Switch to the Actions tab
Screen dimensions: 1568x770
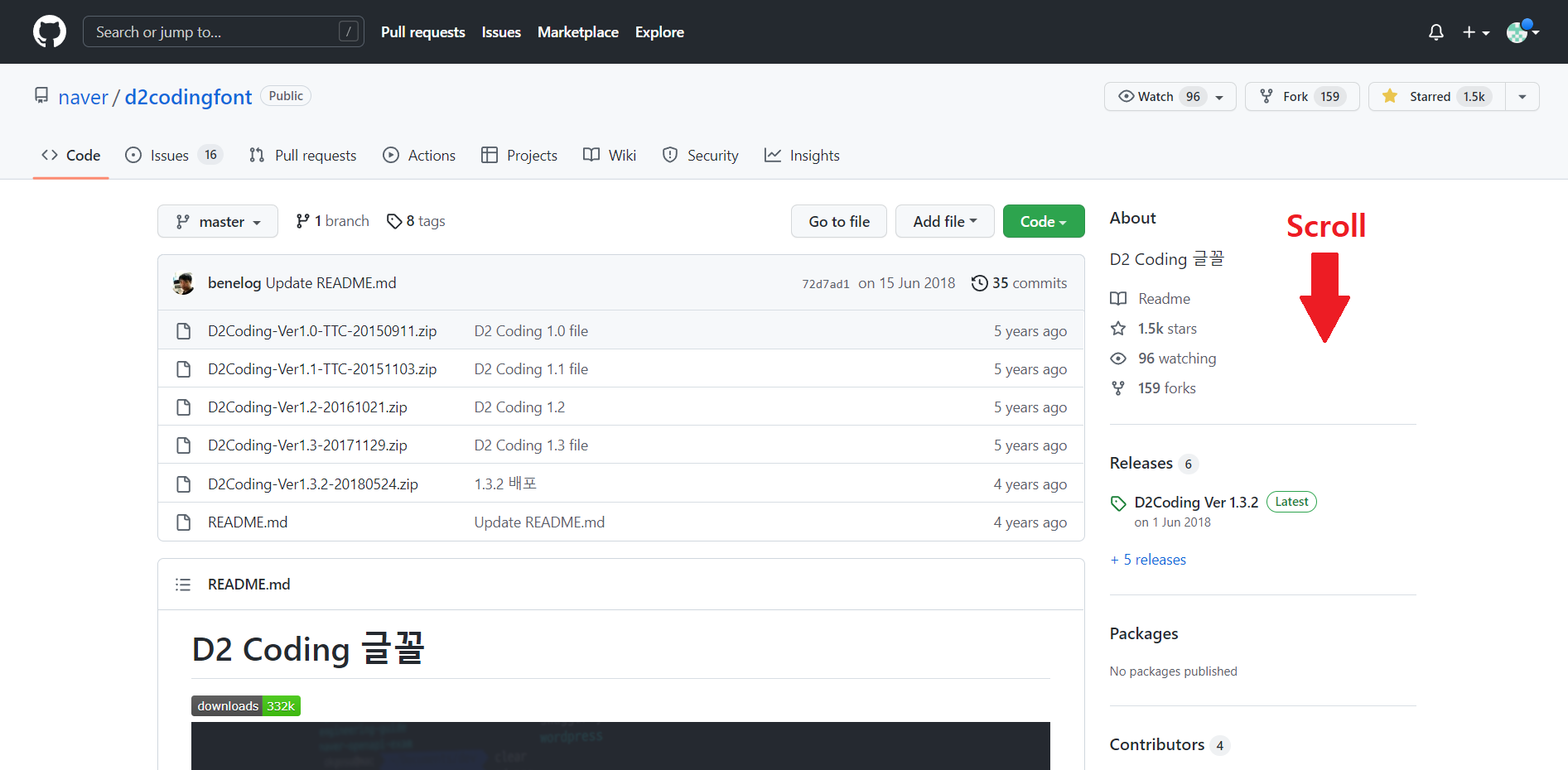click(x=419, y=155)
